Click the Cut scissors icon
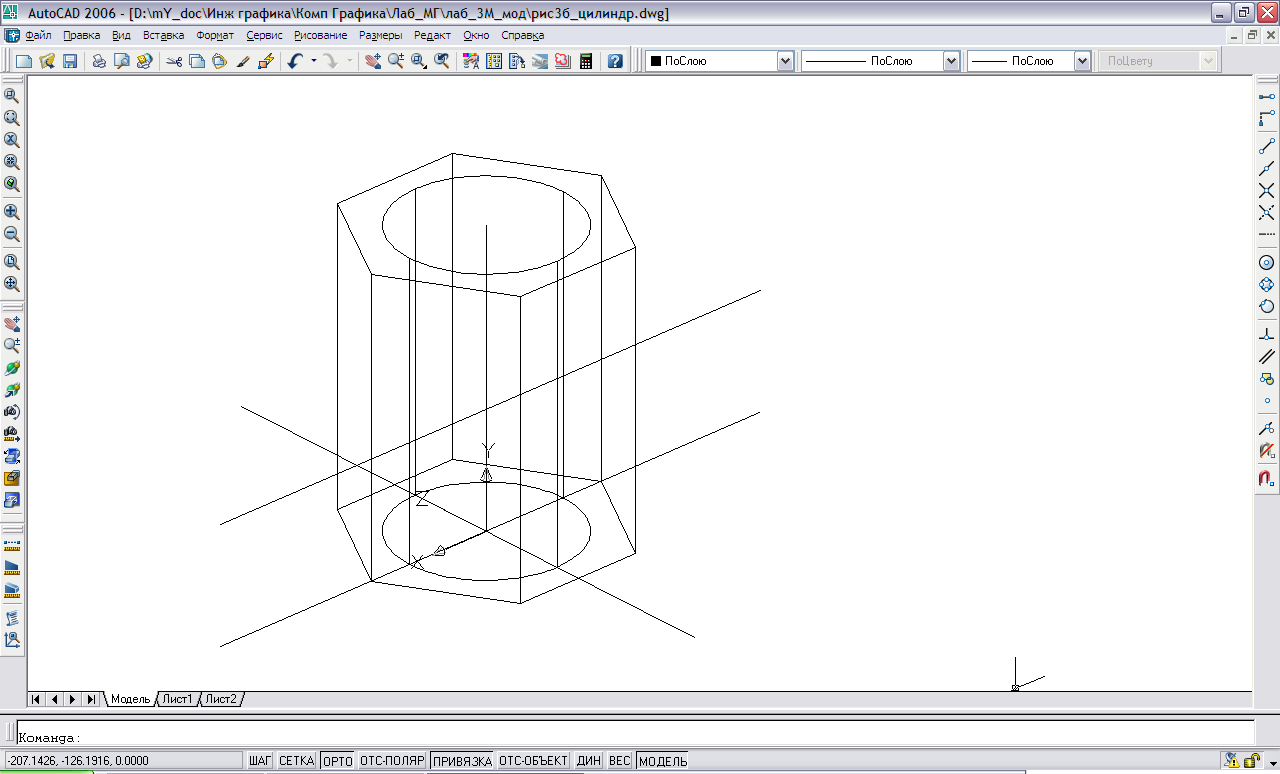 [x=174, y=61]
